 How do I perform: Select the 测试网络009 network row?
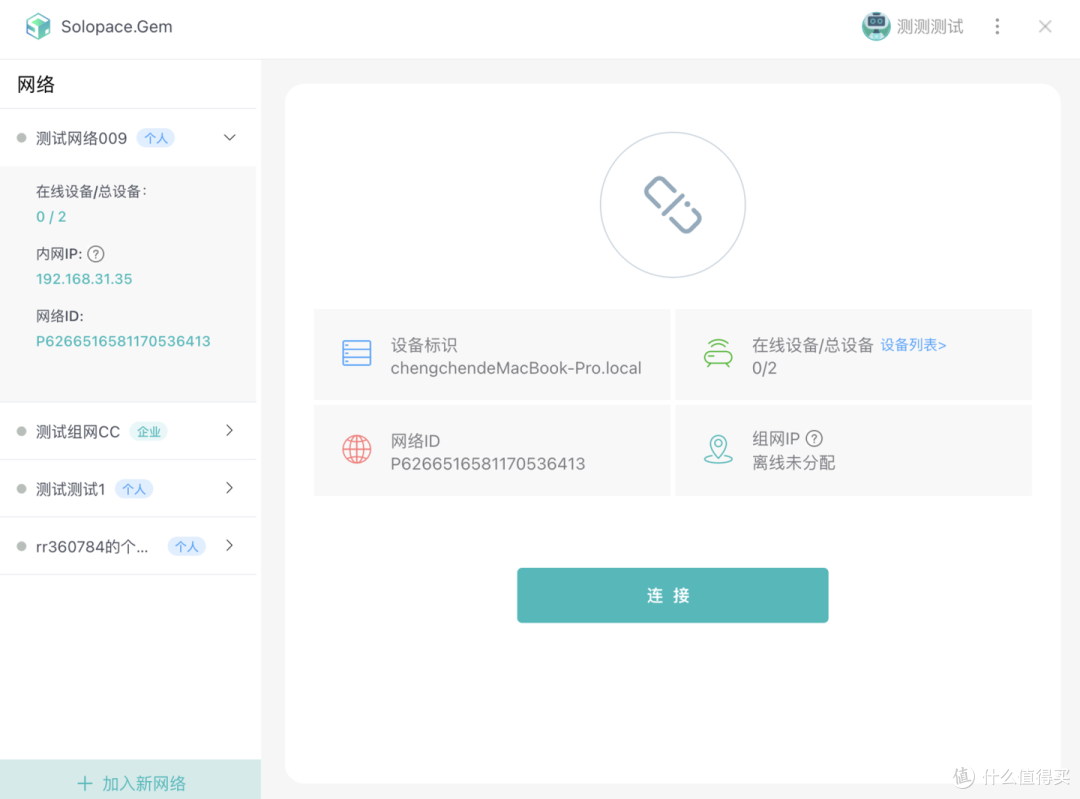(x=128, y=138)
